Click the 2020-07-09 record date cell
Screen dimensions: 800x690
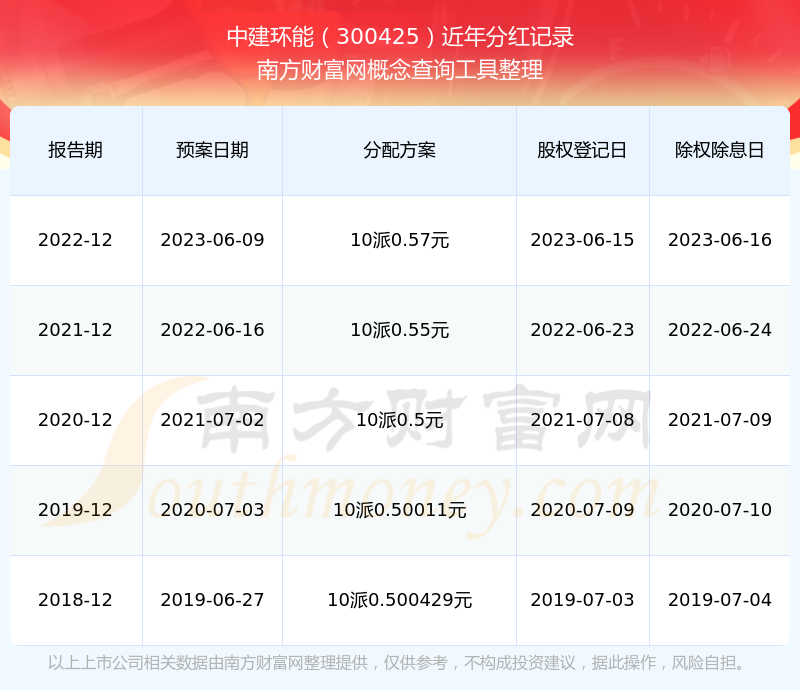(x=582, y=509)
